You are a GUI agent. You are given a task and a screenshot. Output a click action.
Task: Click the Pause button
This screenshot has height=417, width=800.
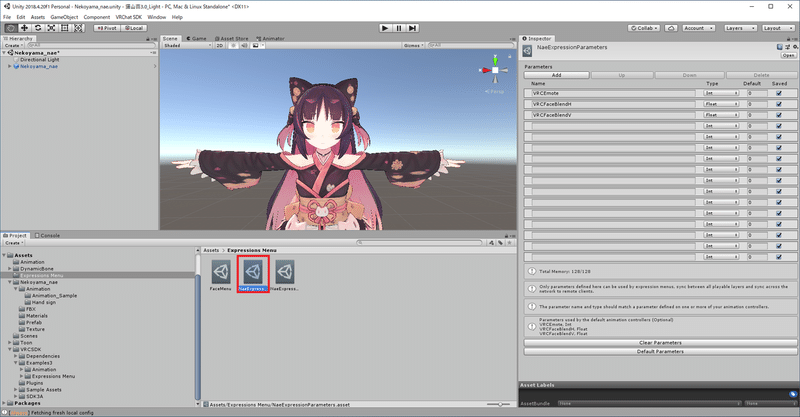pyautogui.click(x=399, y=28)
